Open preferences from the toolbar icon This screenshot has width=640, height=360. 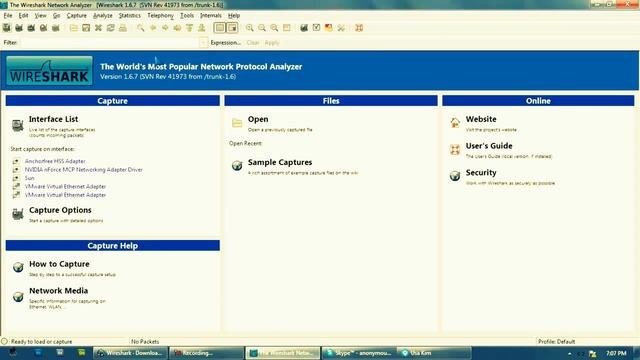[341, 28]
